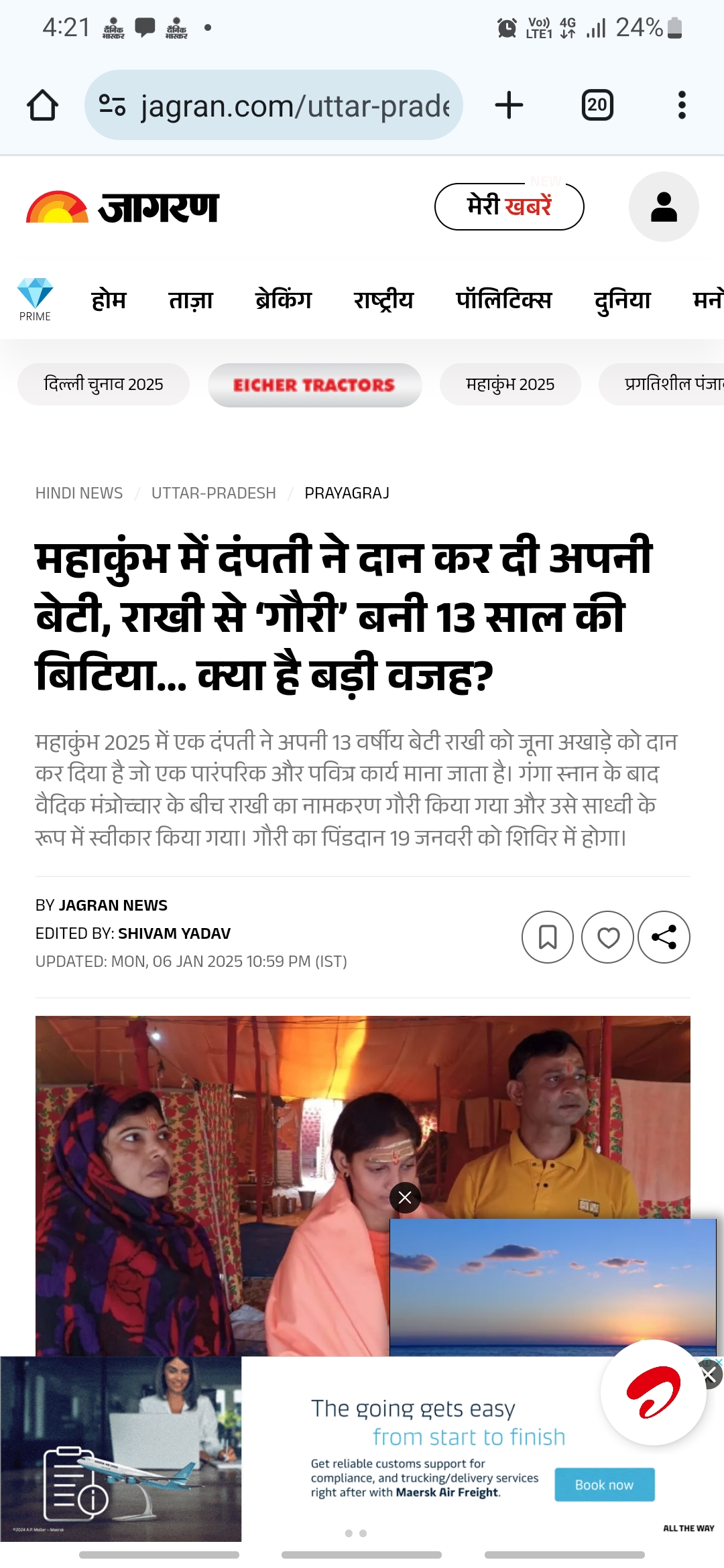Image resolution: width=724 pixels, height=1568 pixels.
Task: Close the Maersk banner ad
Action: pyautogui.click(x=709, y=1376)
